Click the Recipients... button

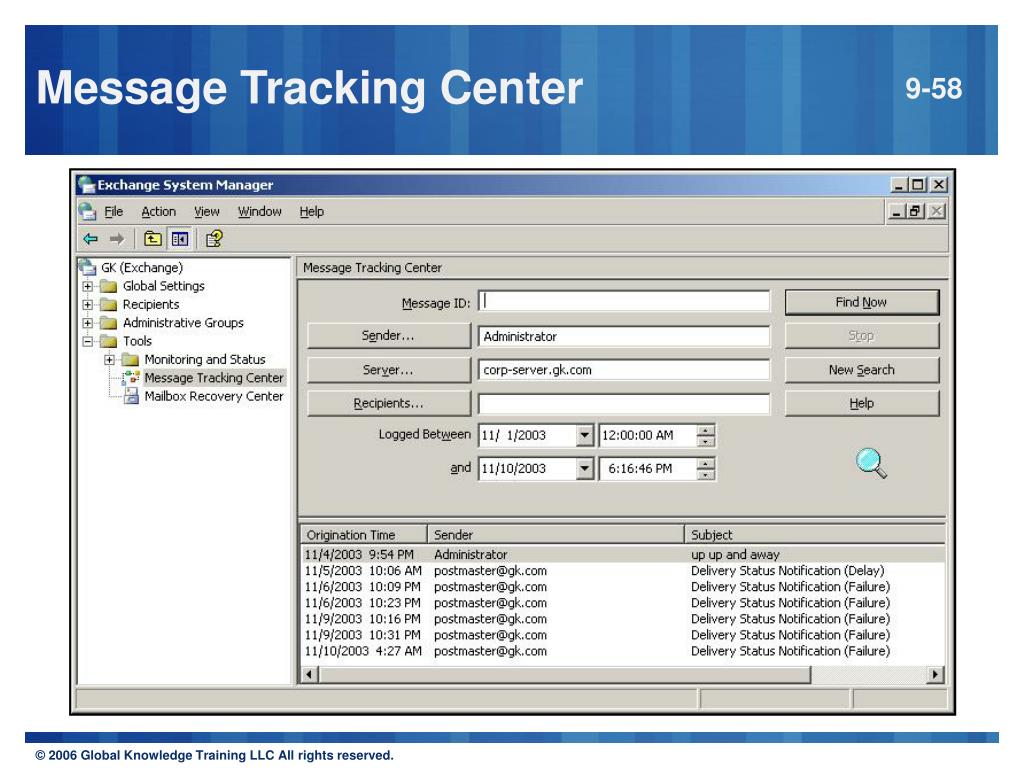389,403
